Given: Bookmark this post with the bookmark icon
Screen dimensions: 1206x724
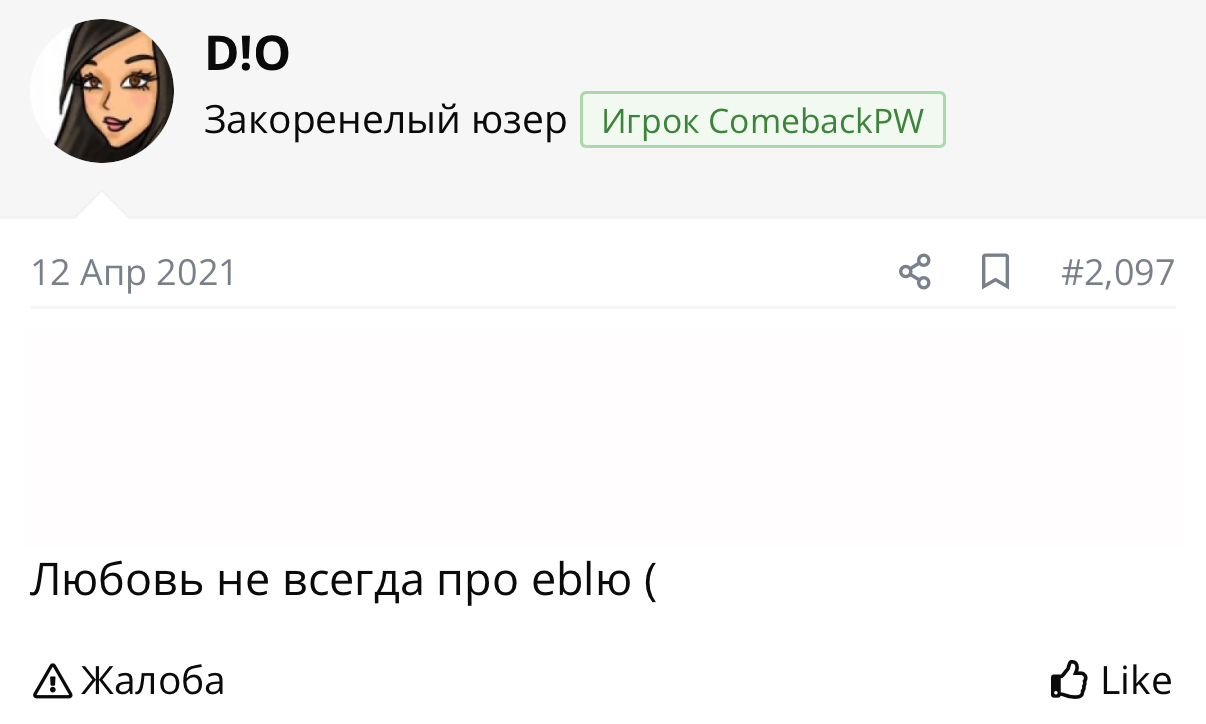Looking at the screenshot, I should point(995,272).
